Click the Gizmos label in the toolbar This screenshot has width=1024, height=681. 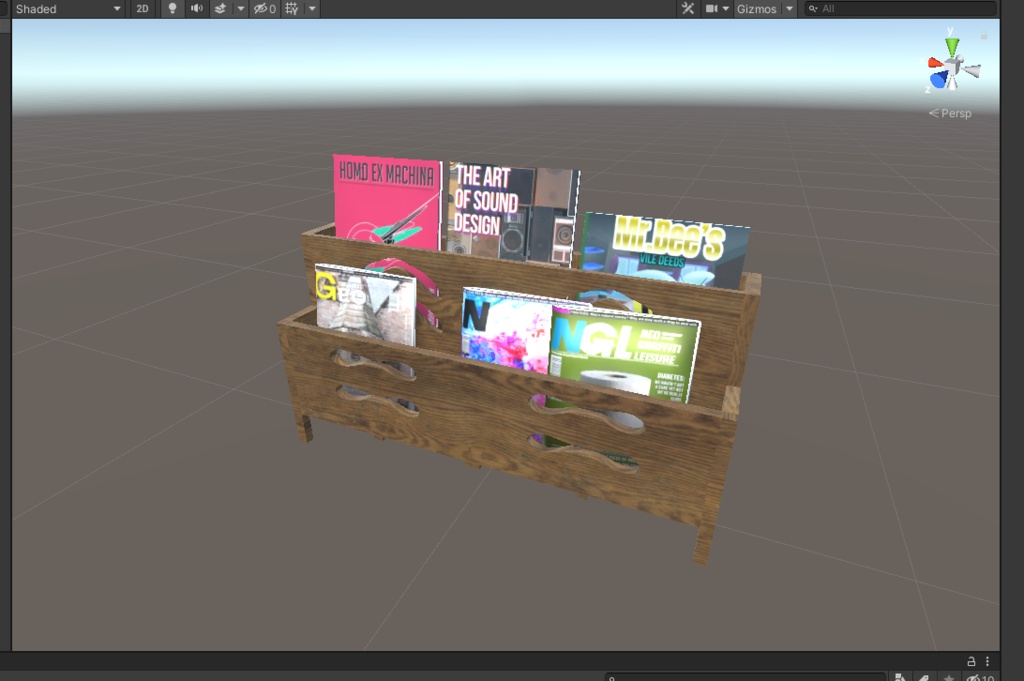[755, 9]
